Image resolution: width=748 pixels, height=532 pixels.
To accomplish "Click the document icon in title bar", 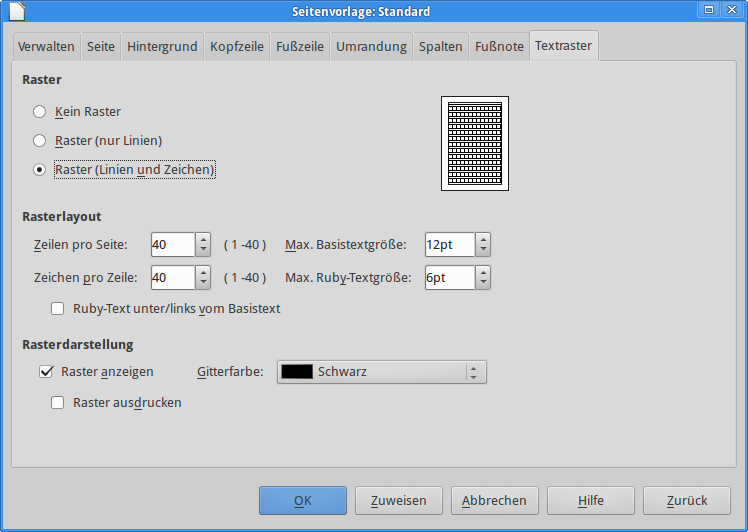I will click(x=11, y=11).
